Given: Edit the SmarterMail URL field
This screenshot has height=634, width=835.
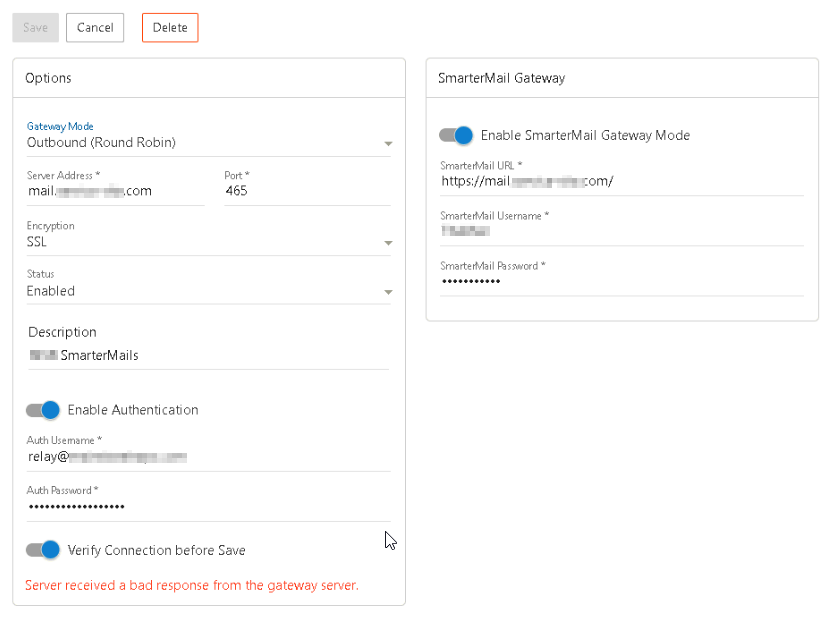Looking at the screenshot, I should click(621, 182).
